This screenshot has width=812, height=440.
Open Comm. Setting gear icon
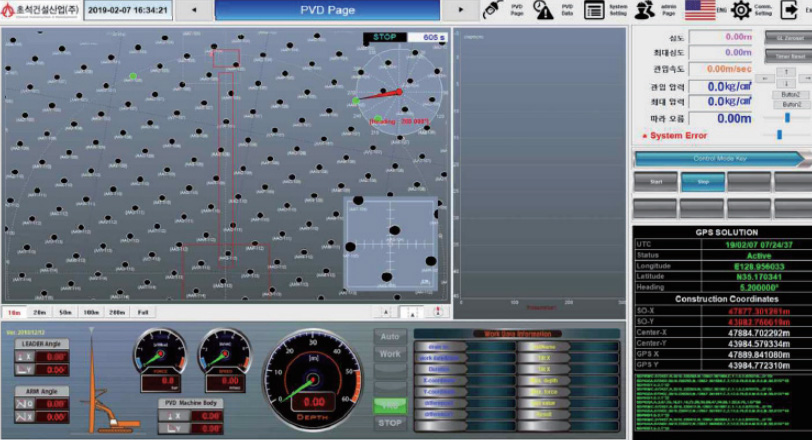point(741,10)
